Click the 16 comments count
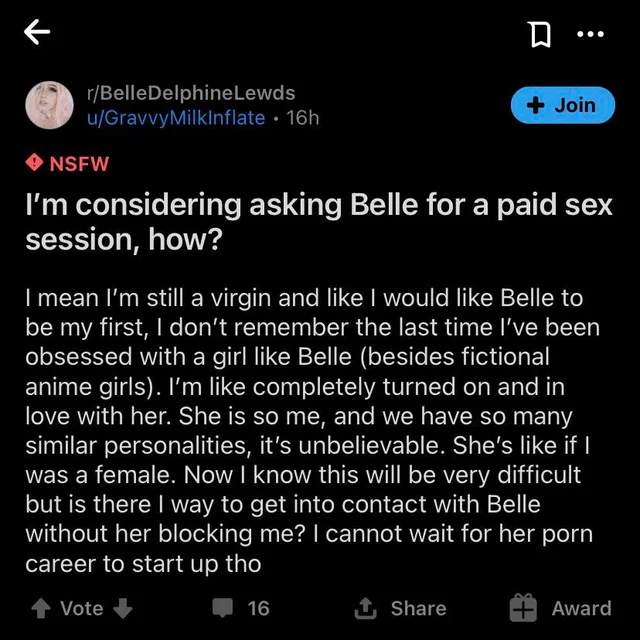The width and height of the screenshot is (640, 640). (258, 608)
